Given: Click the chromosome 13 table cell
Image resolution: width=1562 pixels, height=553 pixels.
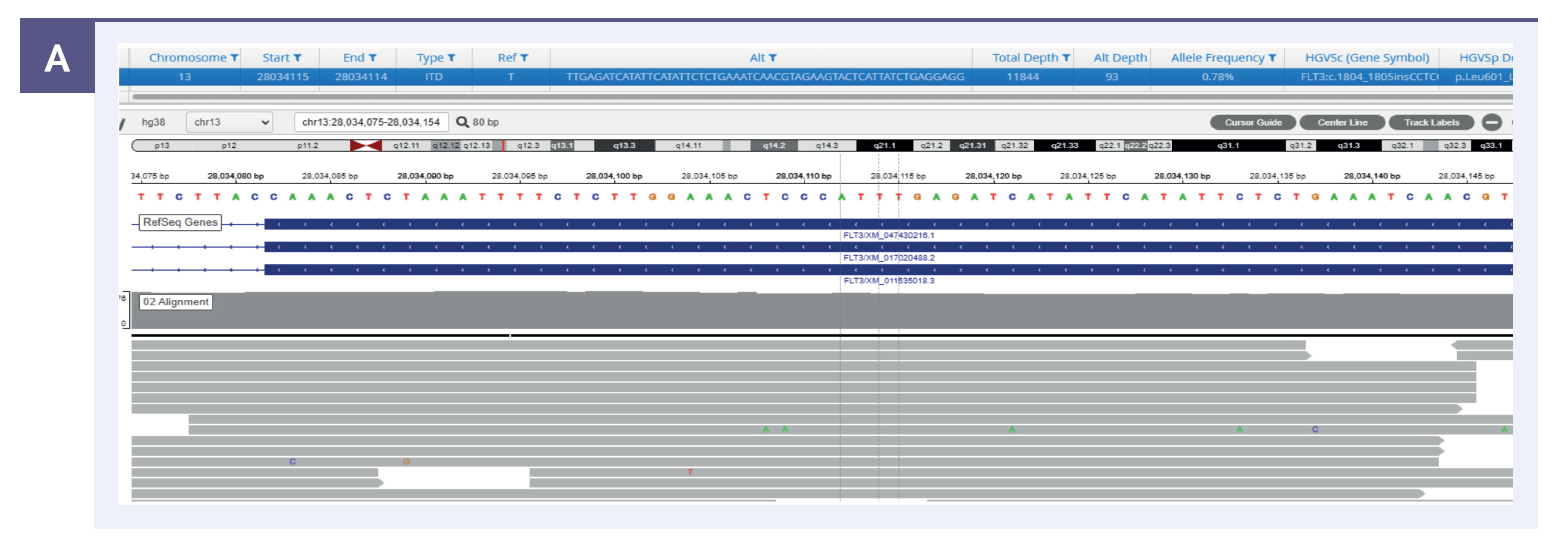Looking at the screenshot, I should (x=185, y=76).
